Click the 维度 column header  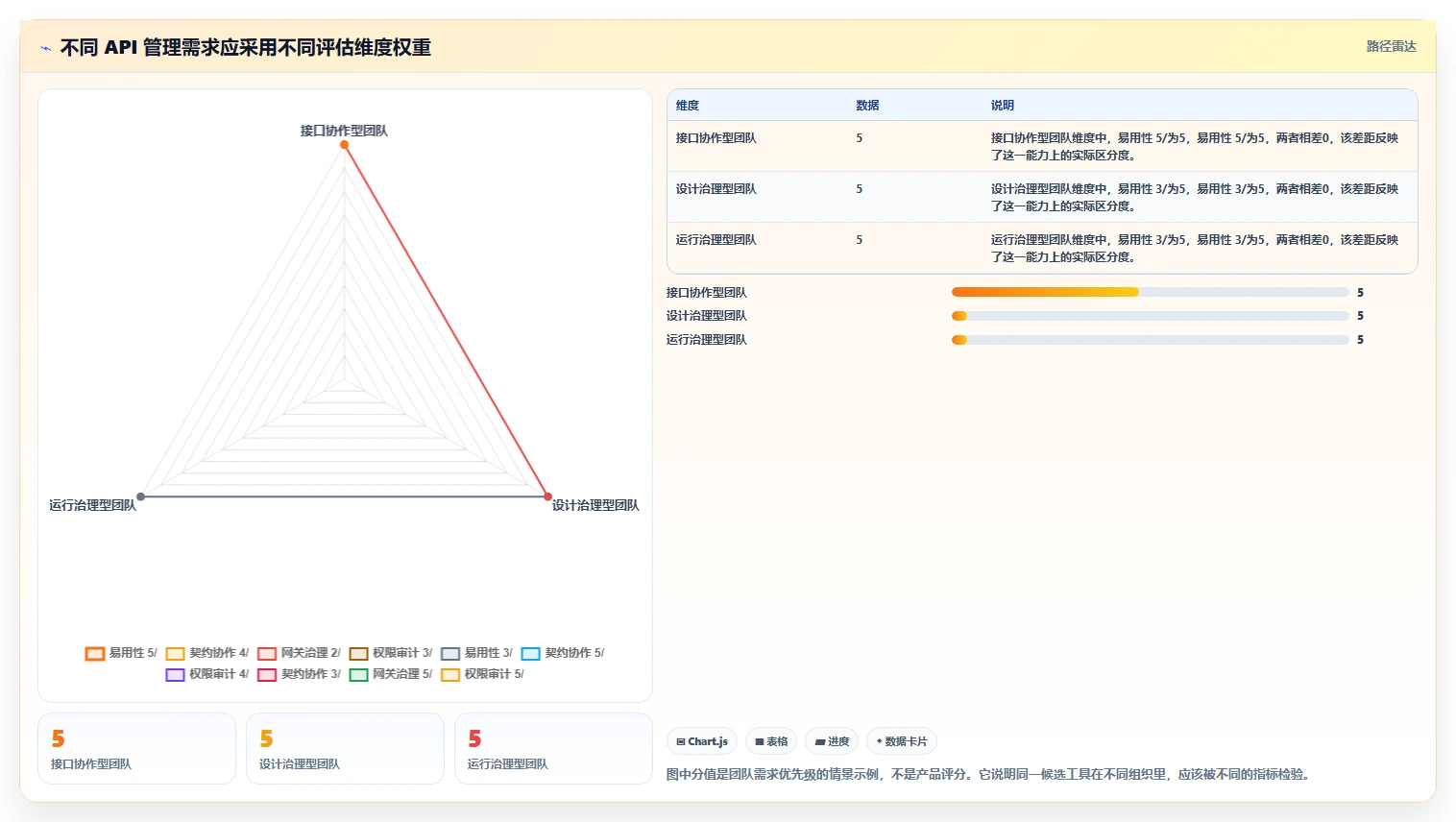coord(688,106)
